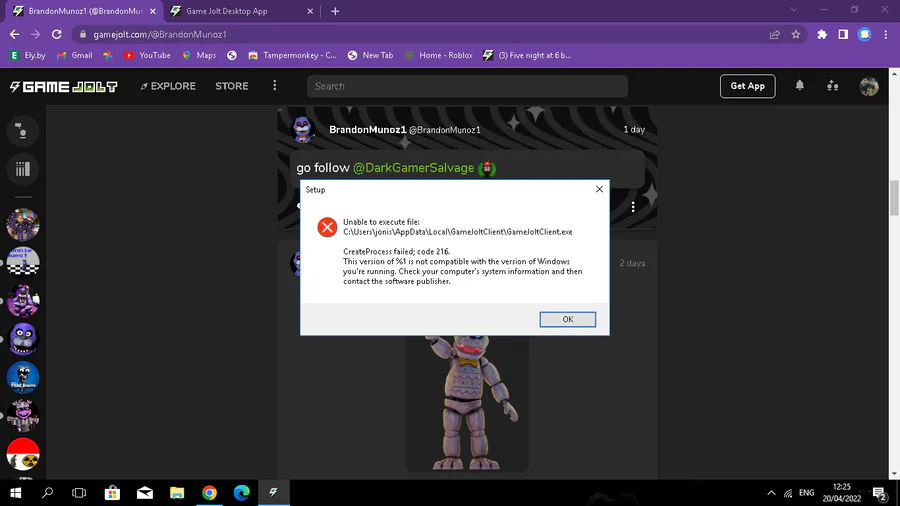
Task: Open the red-white radiation community avatar
Action: coord(22,454)
